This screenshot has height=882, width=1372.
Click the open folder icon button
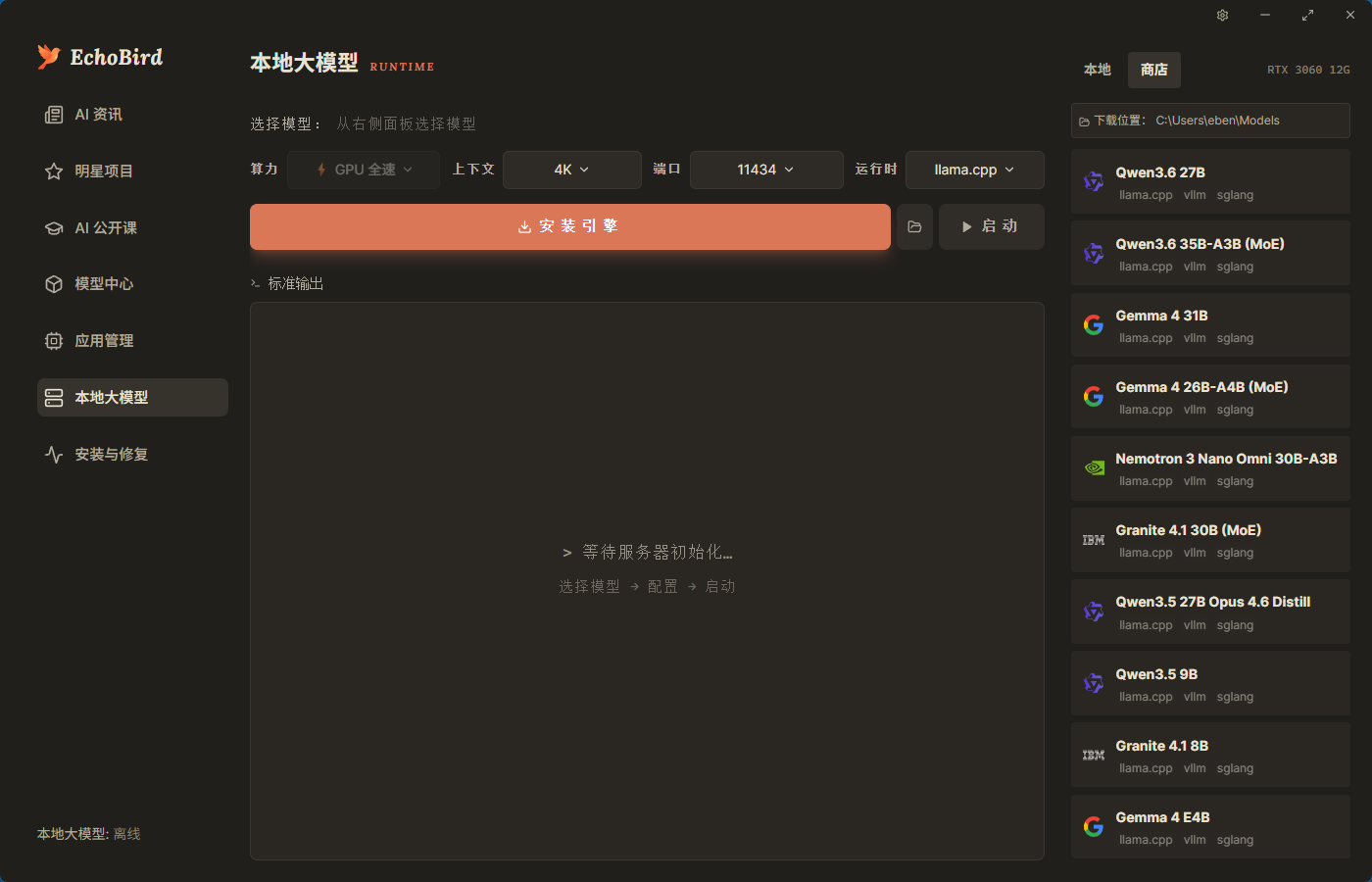coord(914,226)
